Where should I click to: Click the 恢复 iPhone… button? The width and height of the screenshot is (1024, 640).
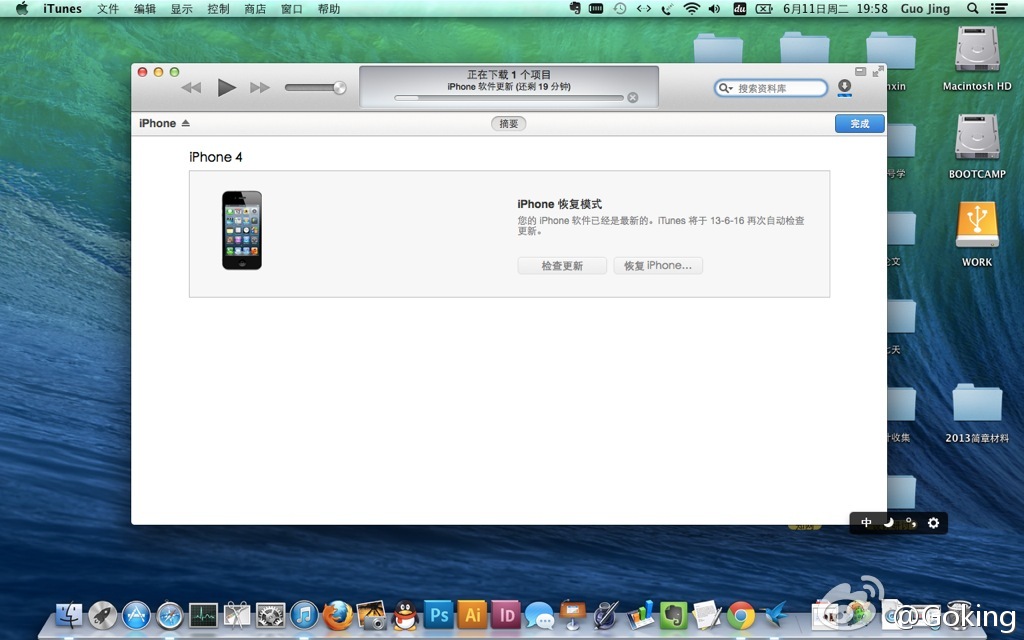658,266
